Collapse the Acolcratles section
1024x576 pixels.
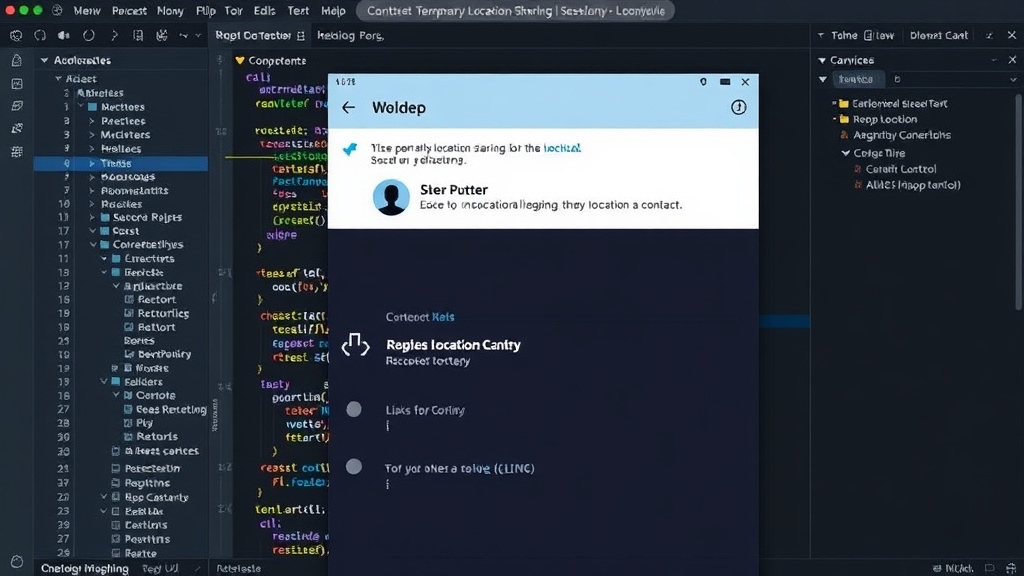coord(44,60)
